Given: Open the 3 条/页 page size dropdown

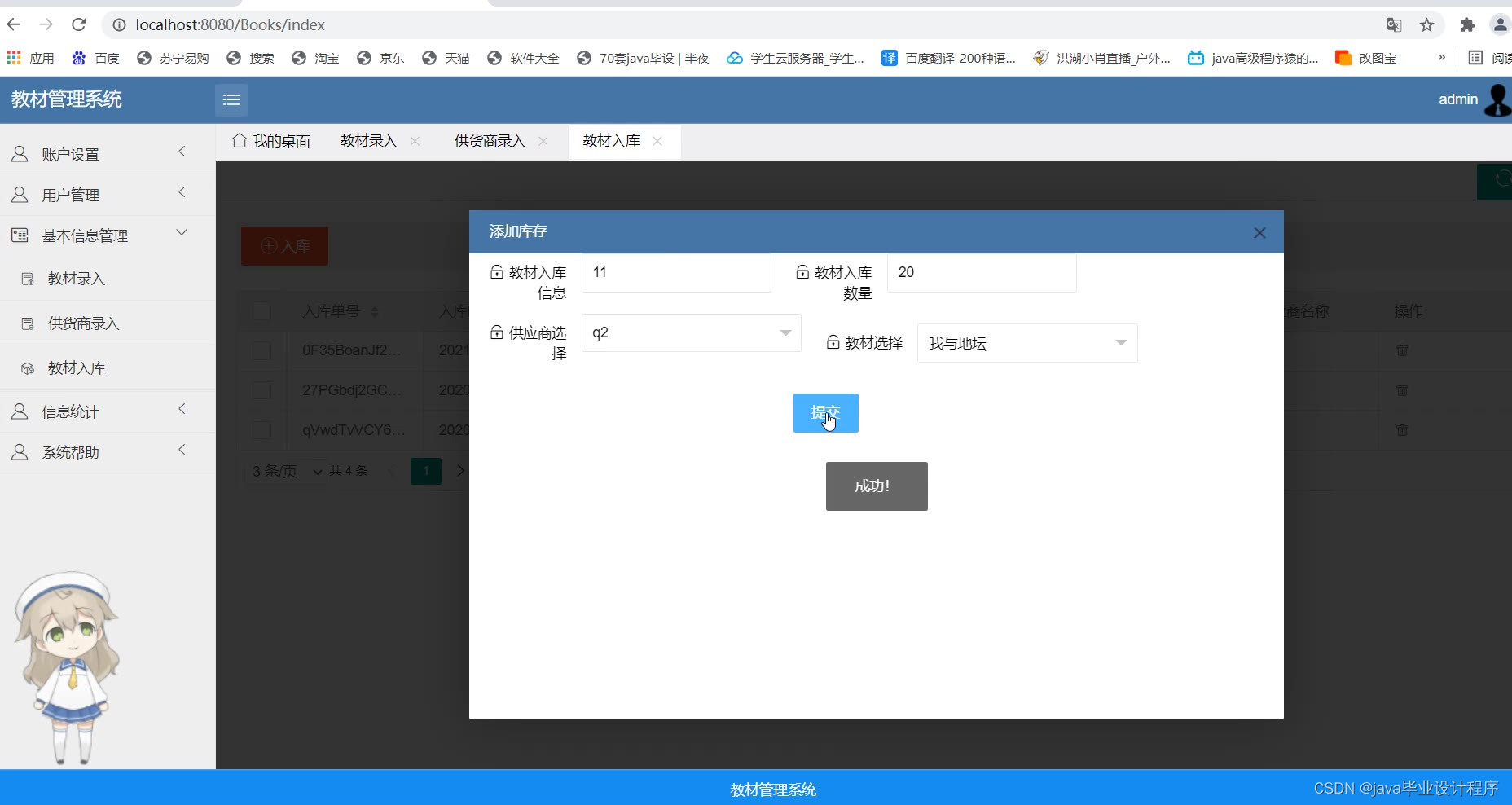Looking at the screenshot, I should [284, 471].
